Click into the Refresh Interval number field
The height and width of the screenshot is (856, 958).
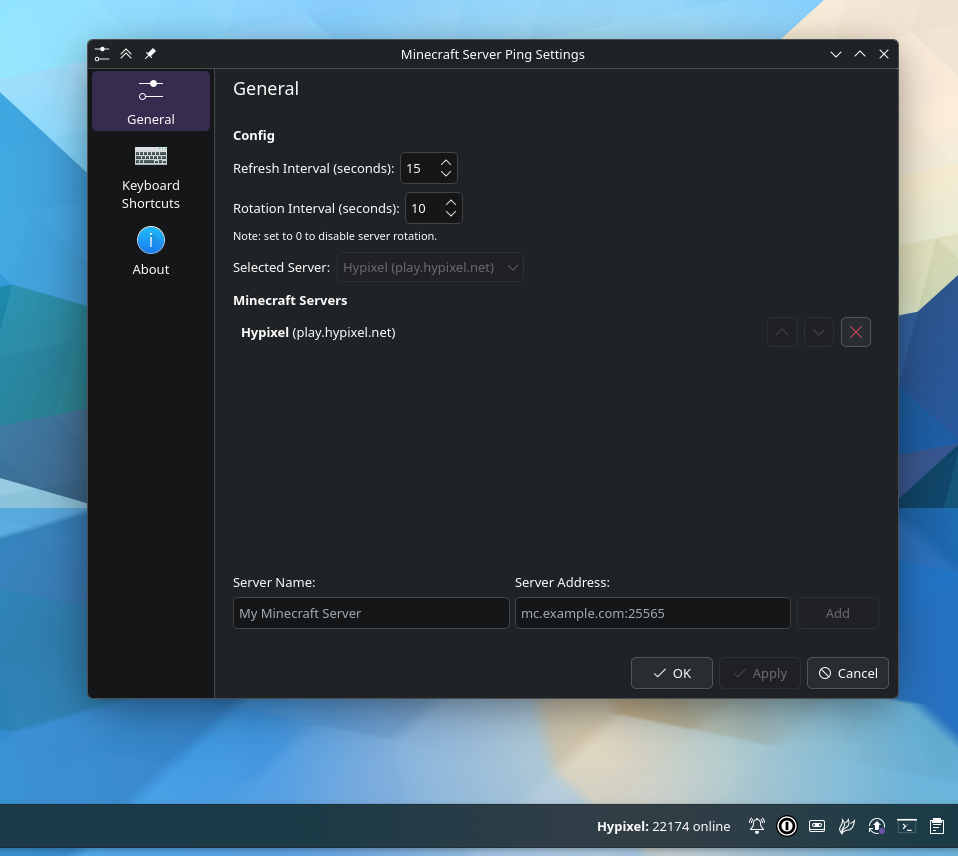coord(420,168)
